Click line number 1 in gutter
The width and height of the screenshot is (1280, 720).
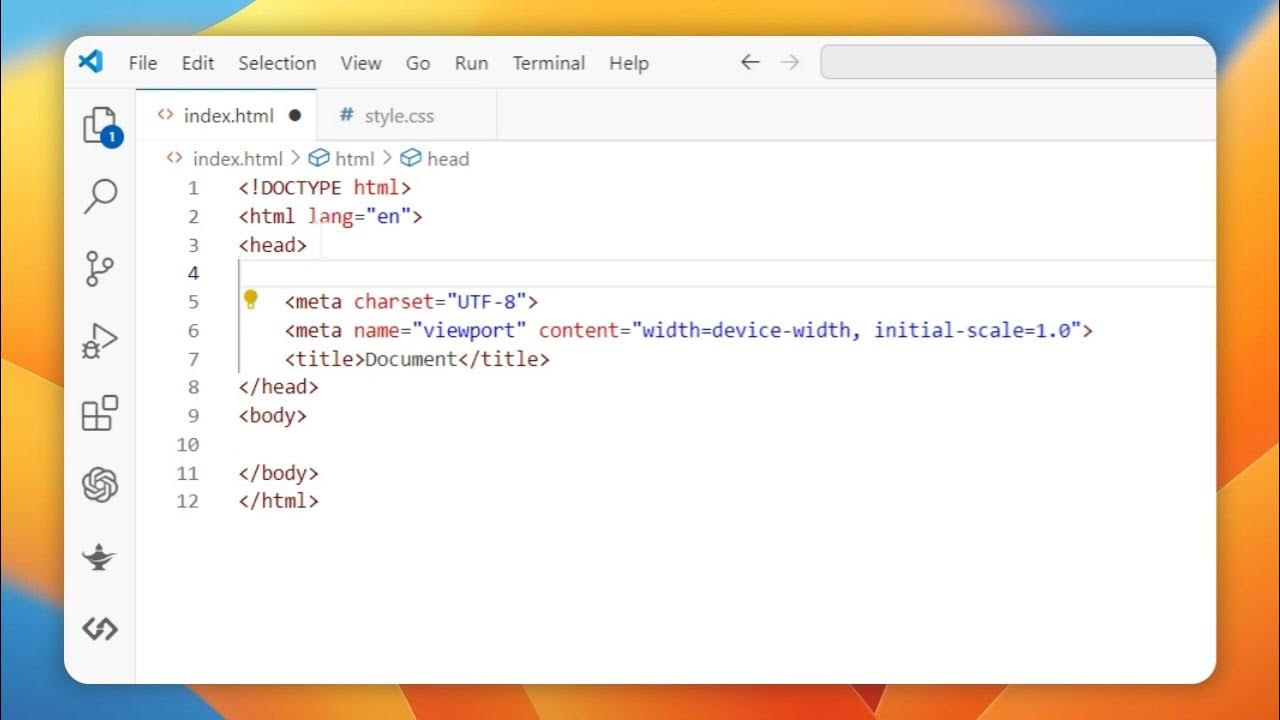click(193, 188)
